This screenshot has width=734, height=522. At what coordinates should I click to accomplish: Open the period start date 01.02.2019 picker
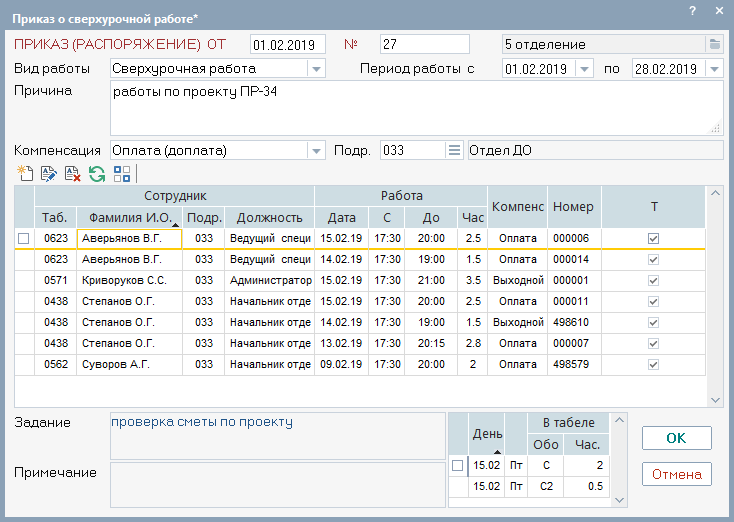pos(584,69)
